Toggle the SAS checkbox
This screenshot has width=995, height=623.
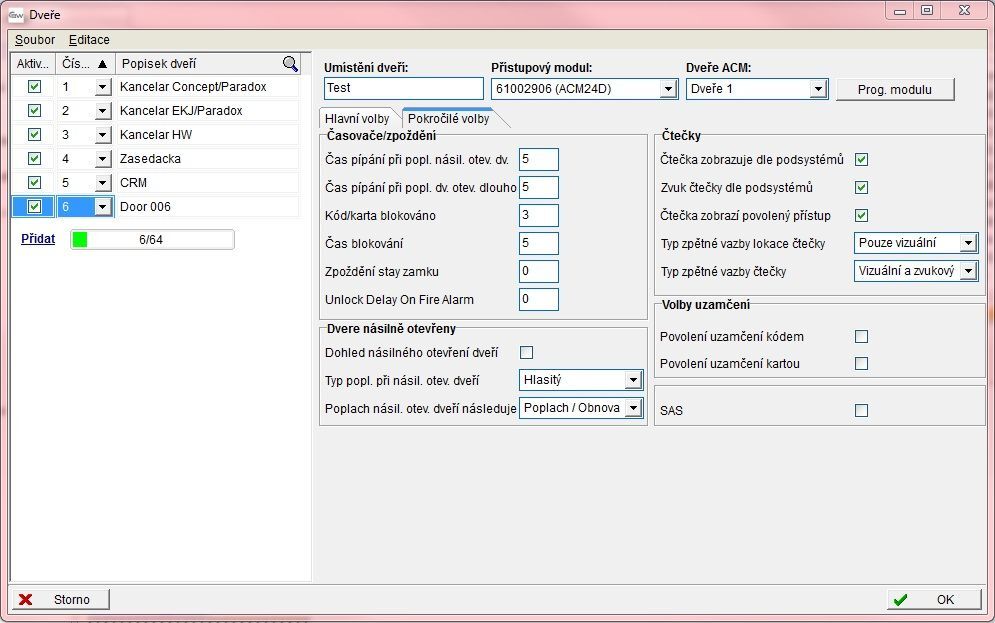861,410
